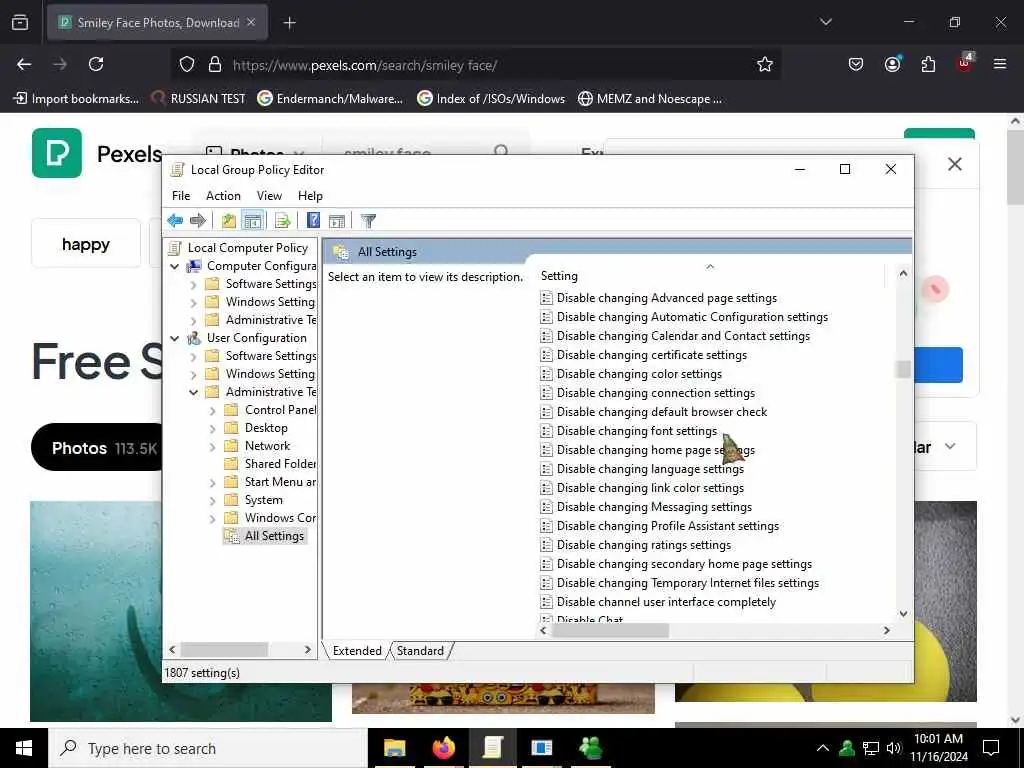The image size is (1024, 768).
Task: Click the Windows Start button
Action: 24,748
